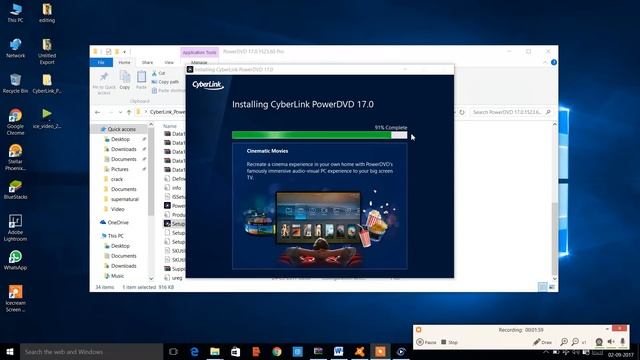Open Microsoft Edge from taskbar
The width and height of the screenshot is (640, 360).
(194, 351)
